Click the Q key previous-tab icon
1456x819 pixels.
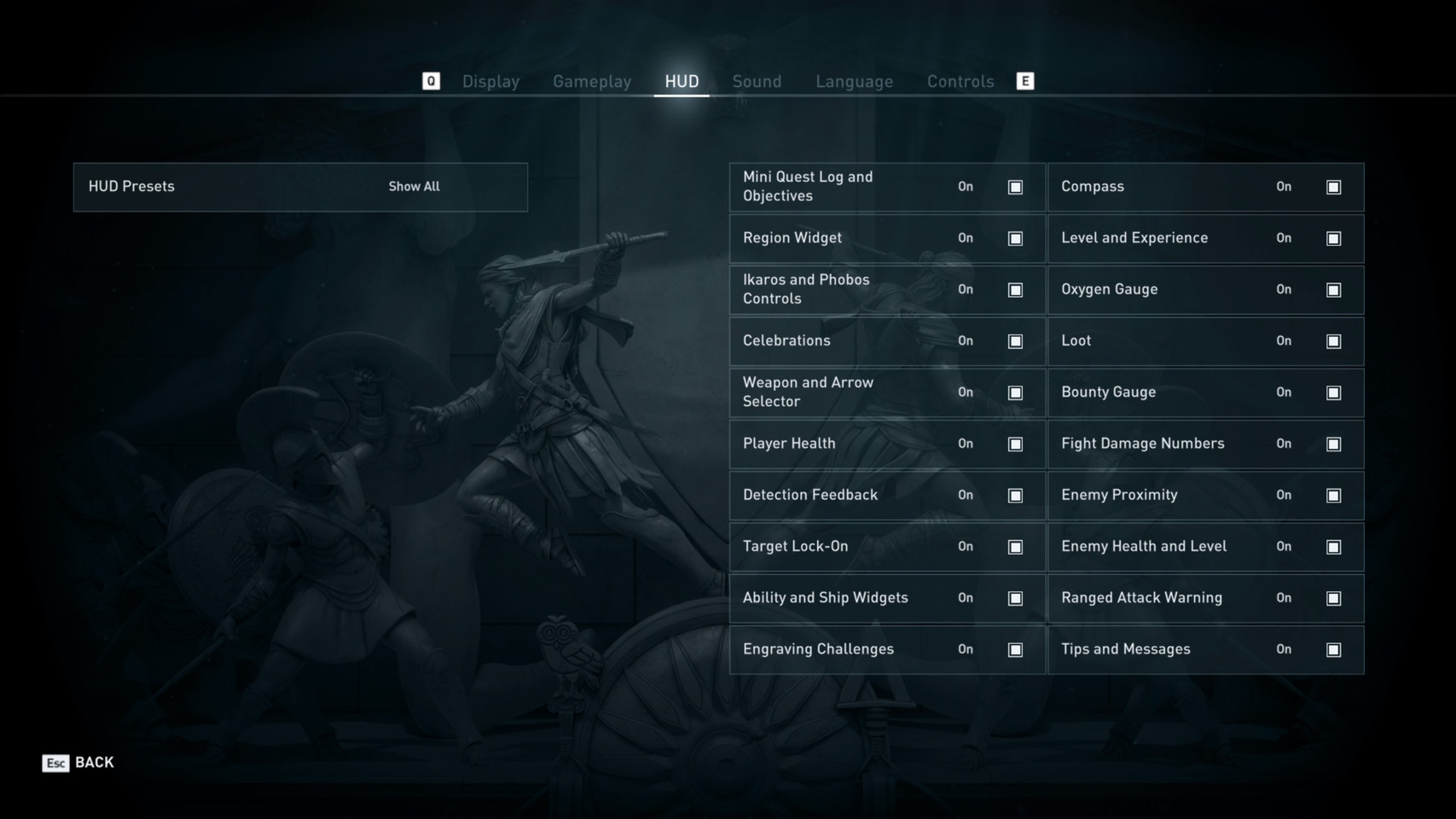(431, 81)
